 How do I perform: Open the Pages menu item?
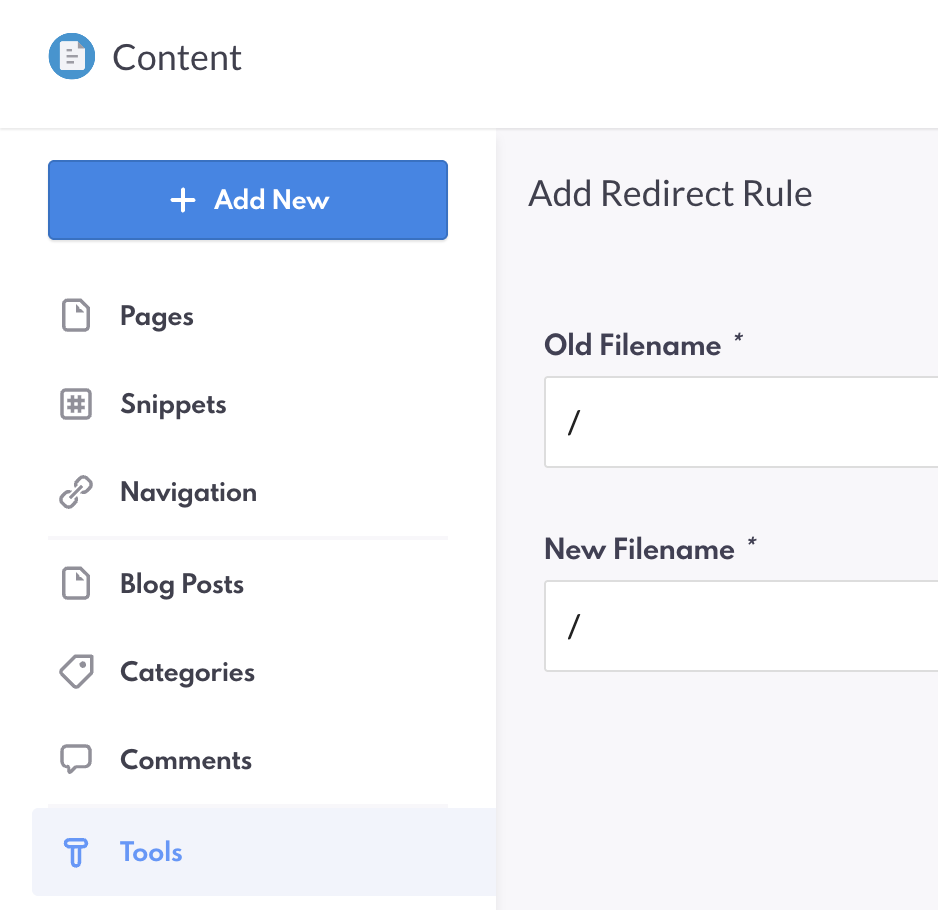157,317
